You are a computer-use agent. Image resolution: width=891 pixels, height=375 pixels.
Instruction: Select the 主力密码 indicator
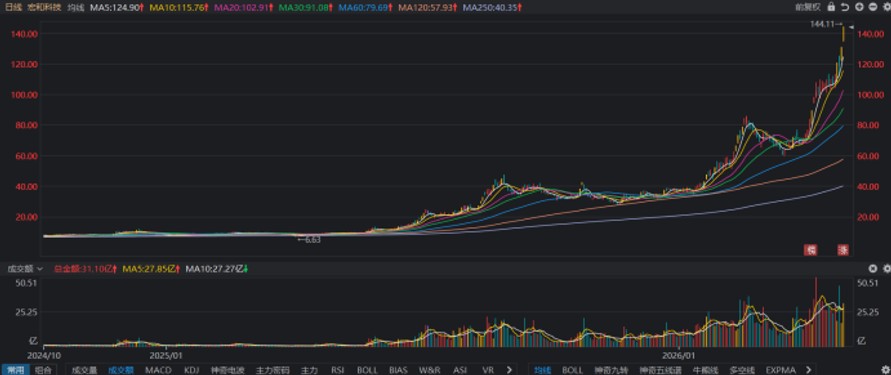(272, 370)
